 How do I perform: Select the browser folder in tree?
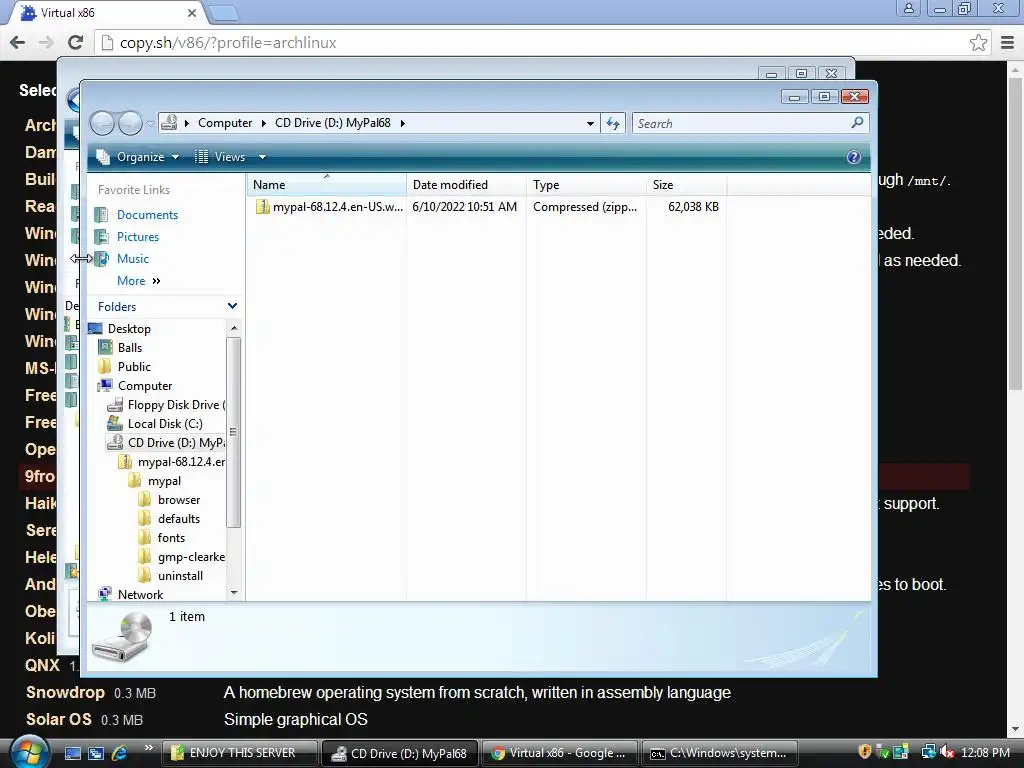pos(178,500)
